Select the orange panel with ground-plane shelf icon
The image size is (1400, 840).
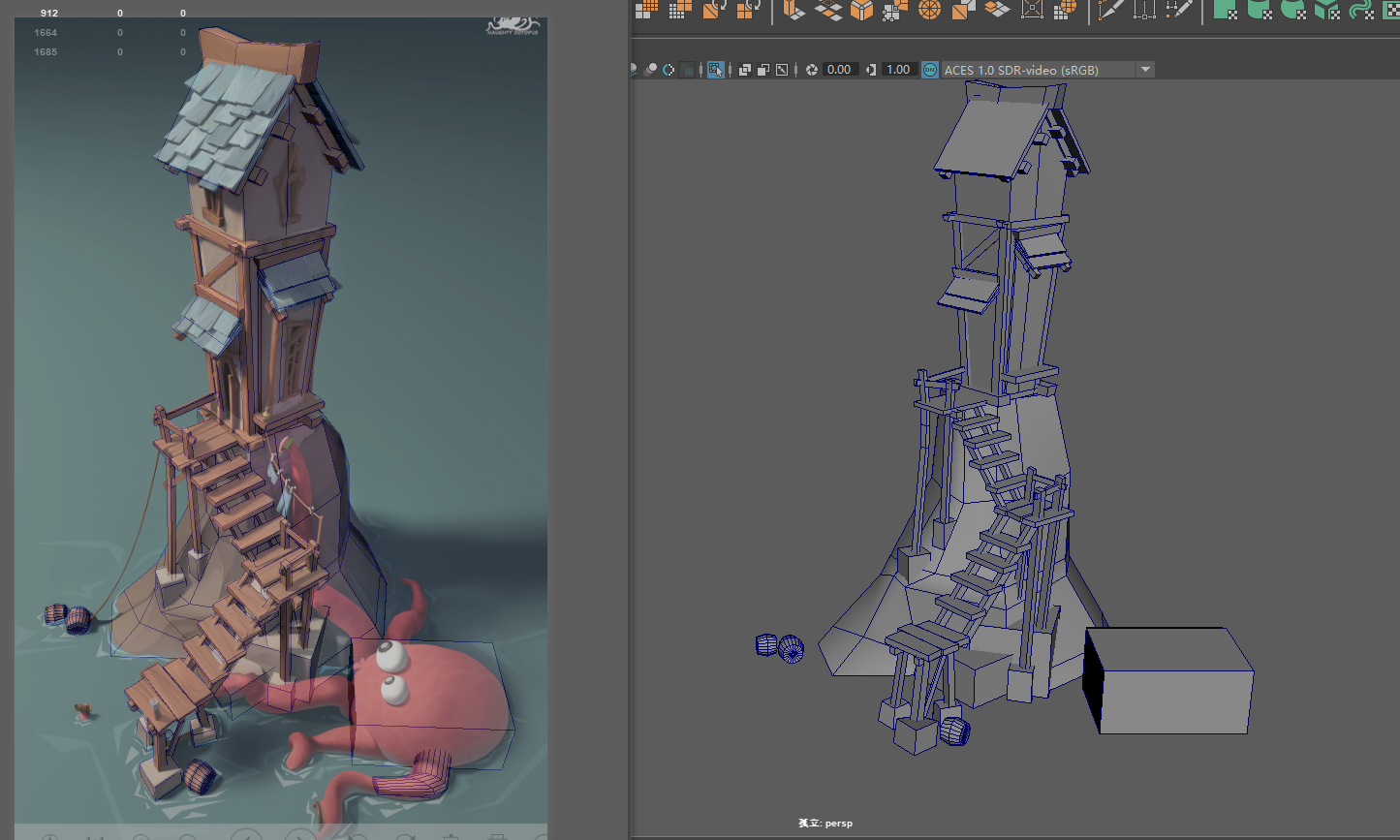[794, 9]
